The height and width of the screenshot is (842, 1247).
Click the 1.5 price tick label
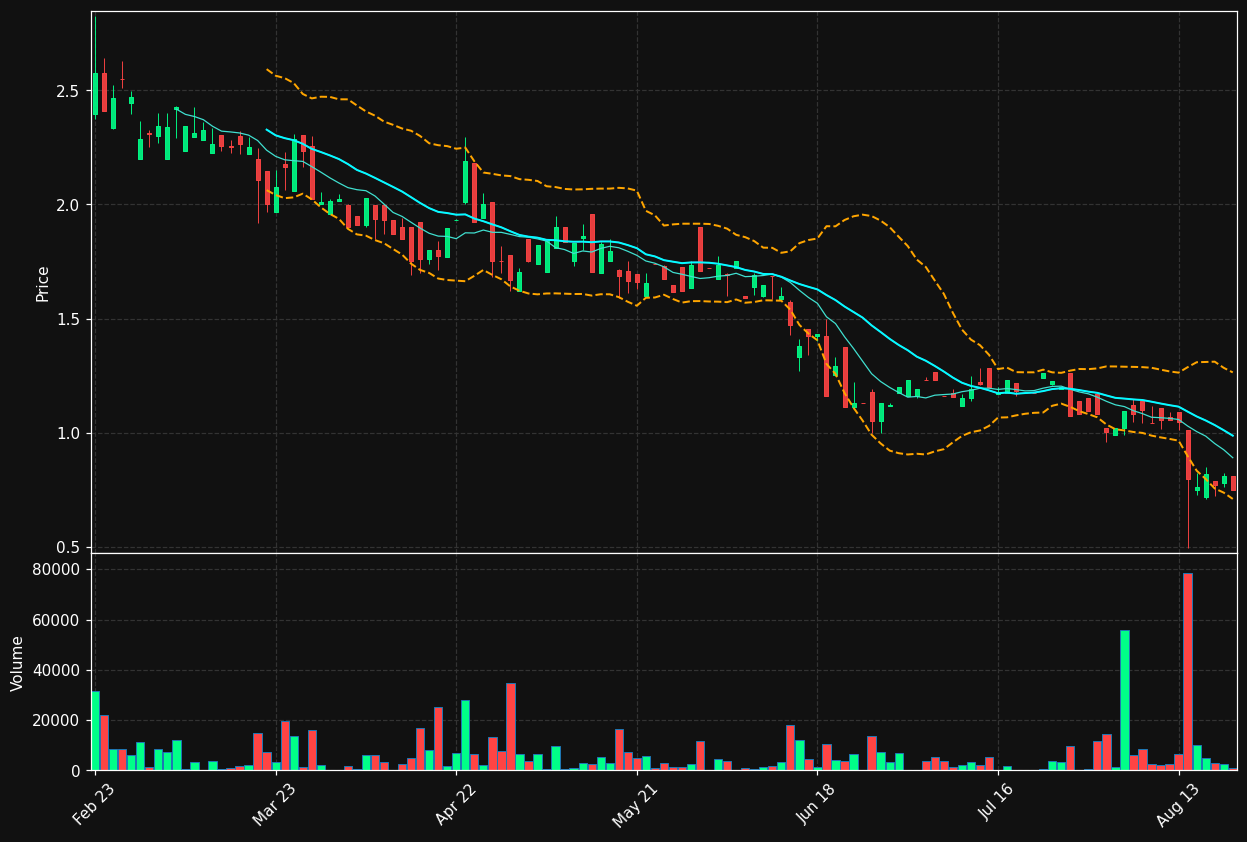click(70, 319)
